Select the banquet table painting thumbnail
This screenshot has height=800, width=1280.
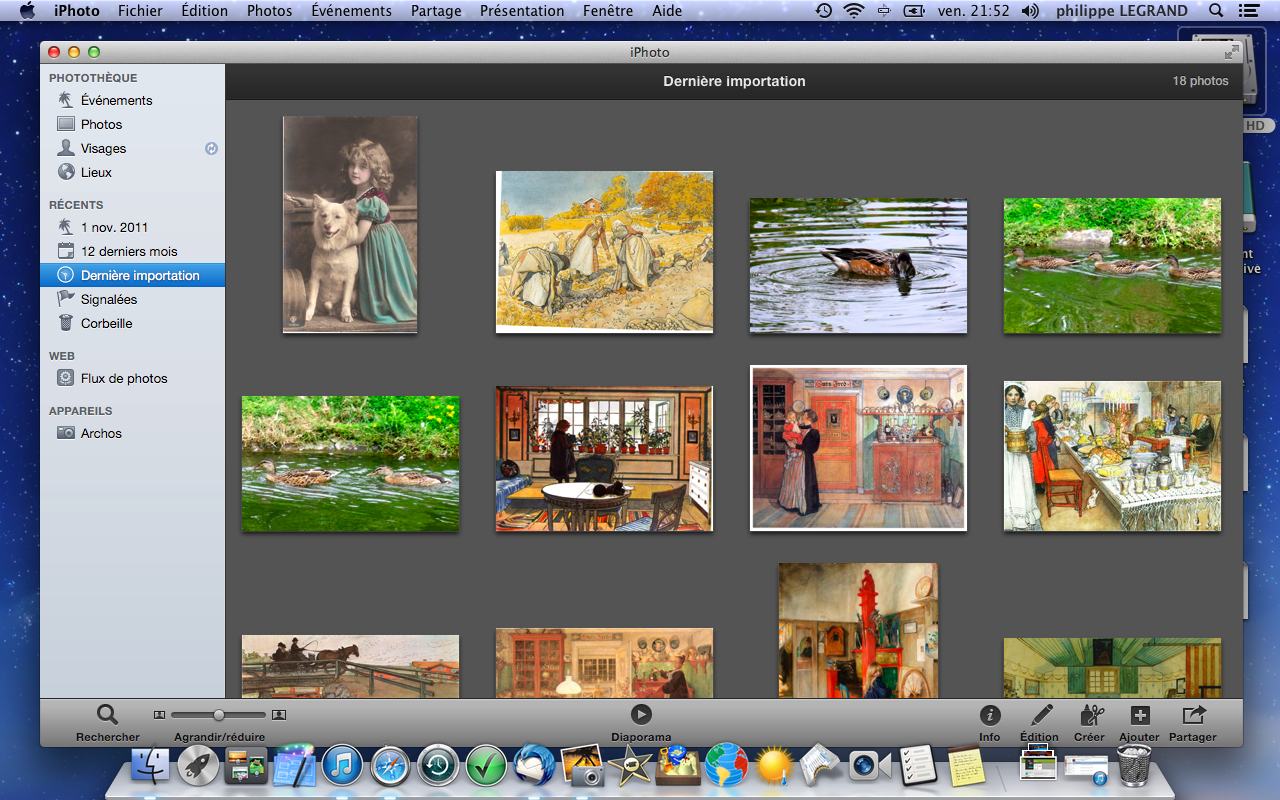(x=1112, y=456)
